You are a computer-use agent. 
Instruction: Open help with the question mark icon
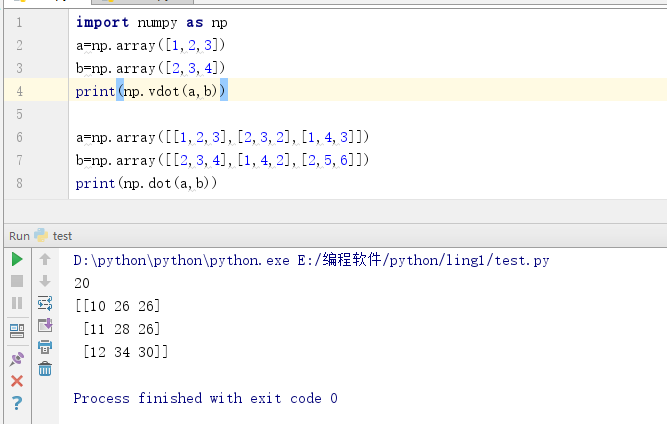tap(17, 402)
